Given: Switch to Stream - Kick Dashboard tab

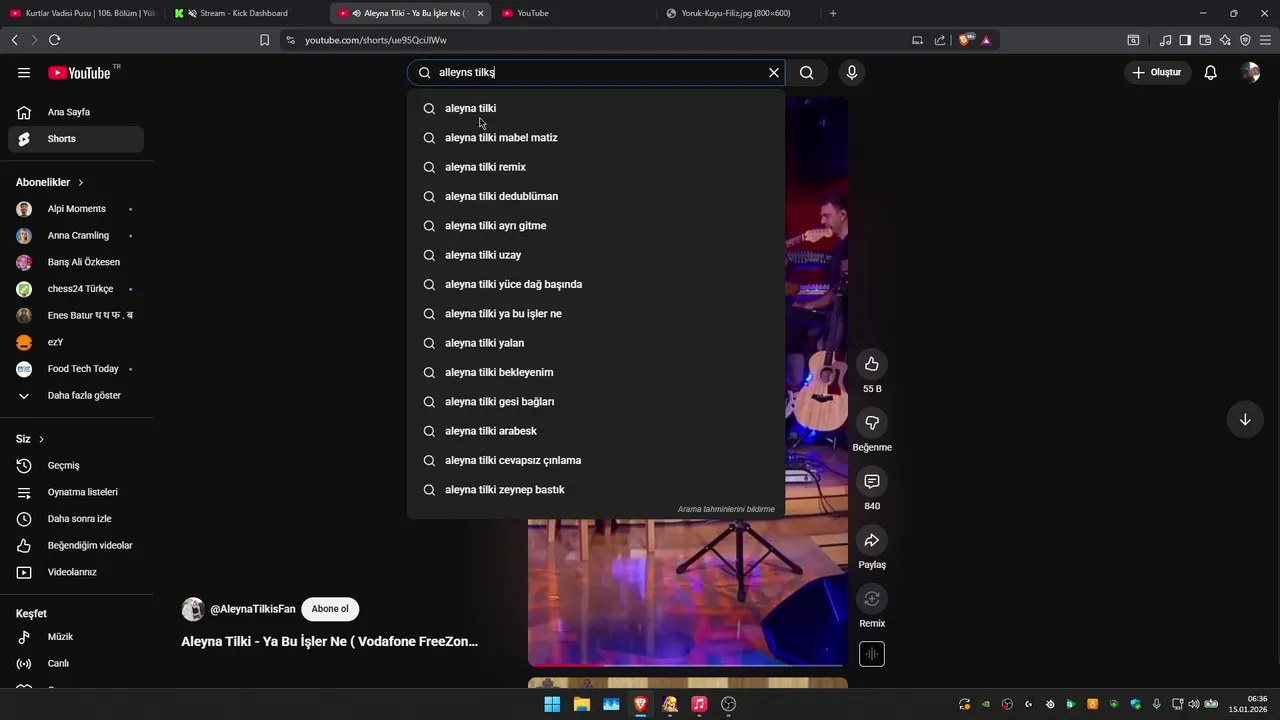Looking at the screenshot, I should click(244, 13).
